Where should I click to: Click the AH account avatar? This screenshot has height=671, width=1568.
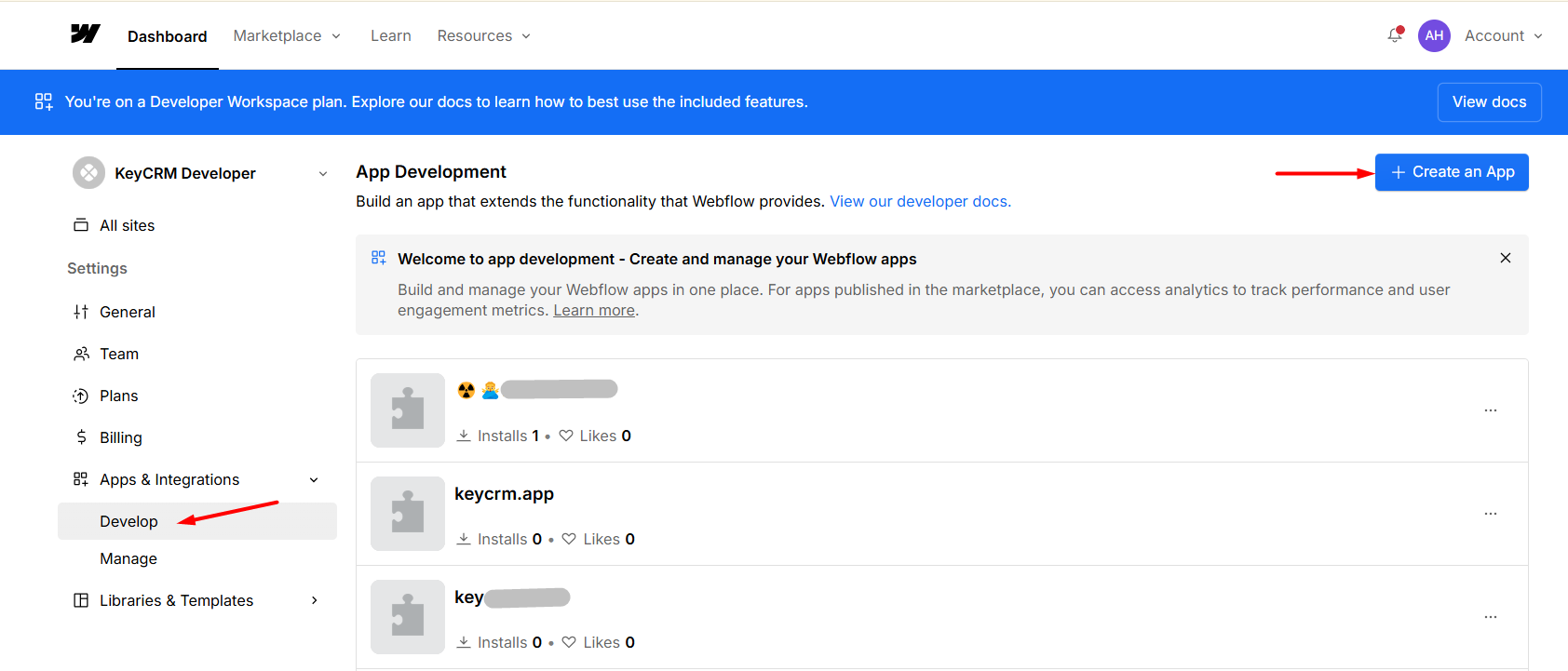[1434, 35]
